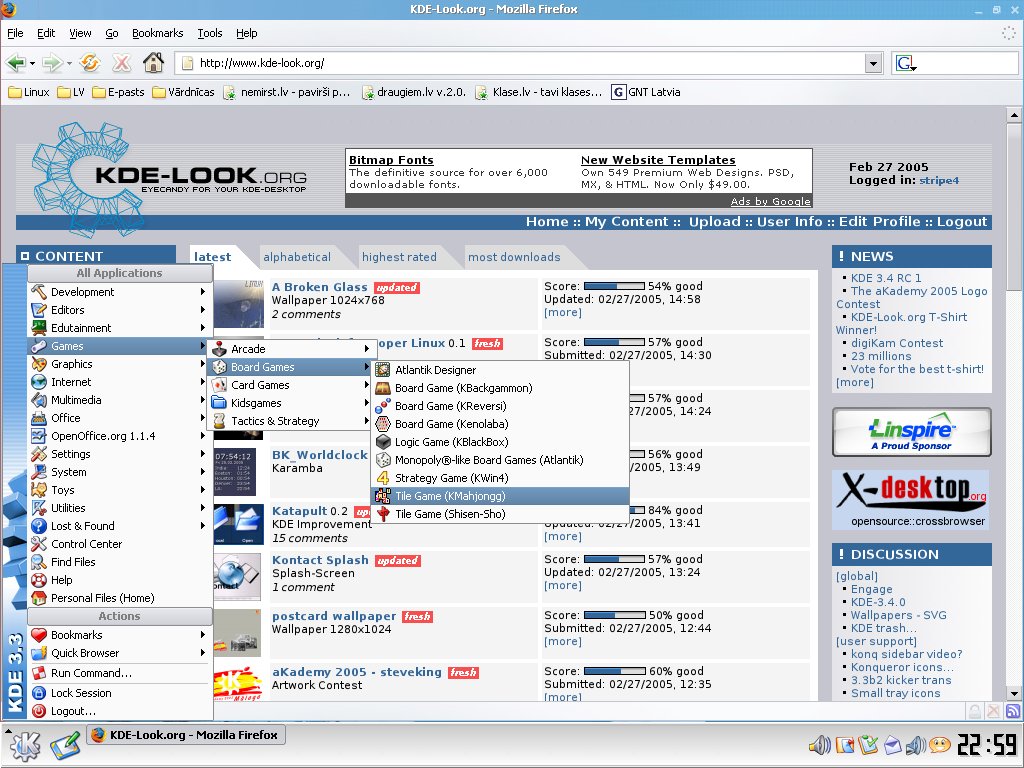Click the Bitmap Fonts ad link

391,160
